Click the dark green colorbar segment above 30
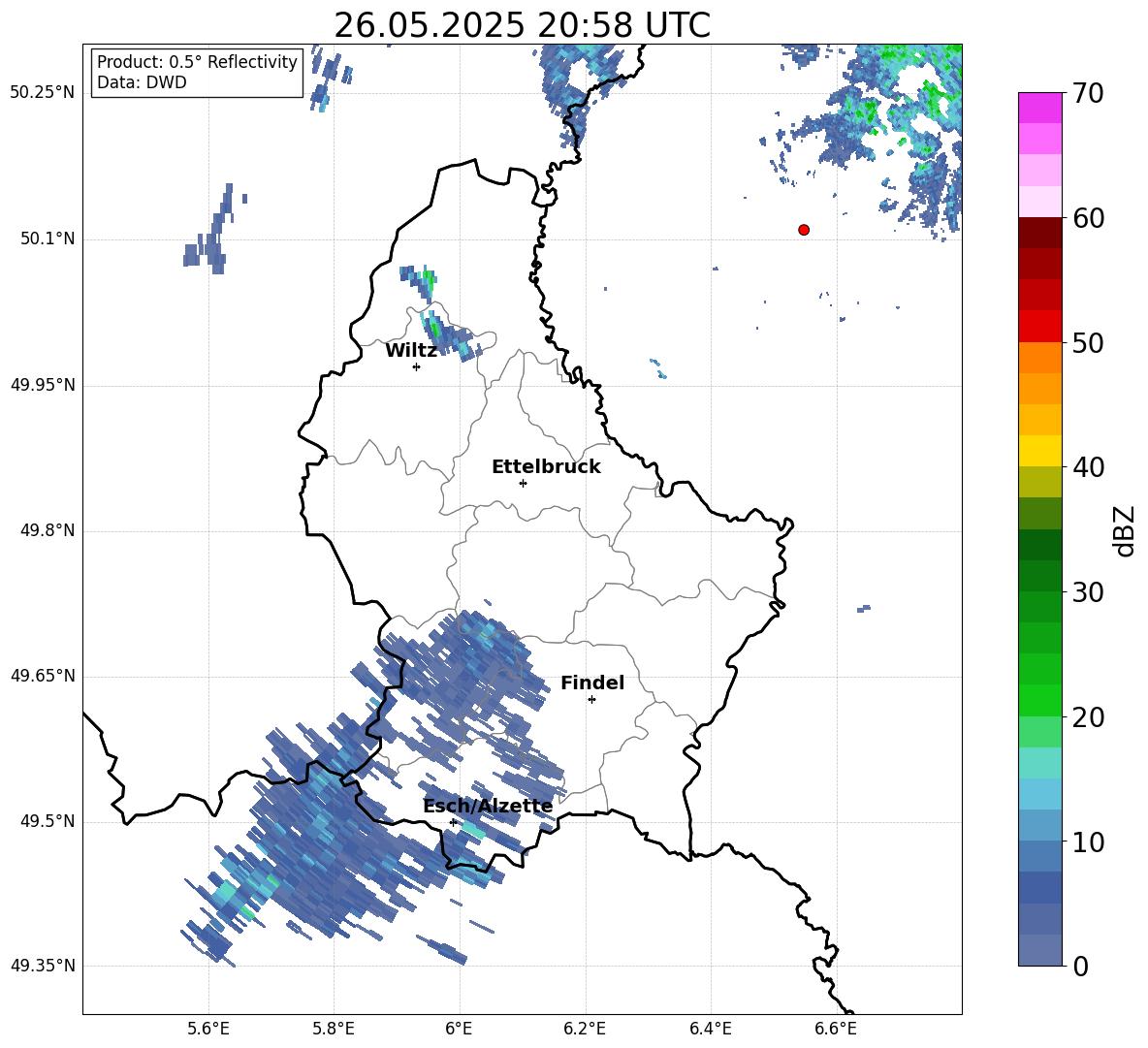The height and width of the screenshot is (1048, 1148). click(x=1039, y=576)
